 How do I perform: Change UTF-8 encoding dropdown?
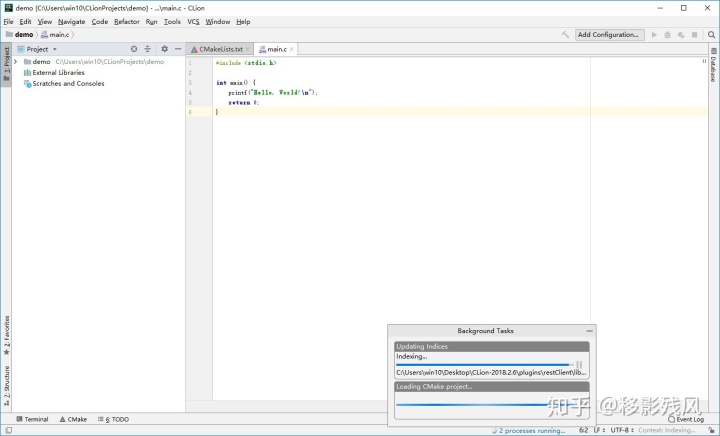click(x=622, y=430)
